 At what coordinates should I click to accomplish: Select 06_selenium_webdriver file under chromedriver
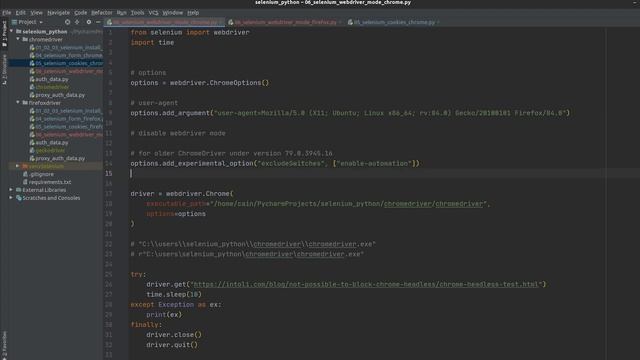(x=69, y=71)
